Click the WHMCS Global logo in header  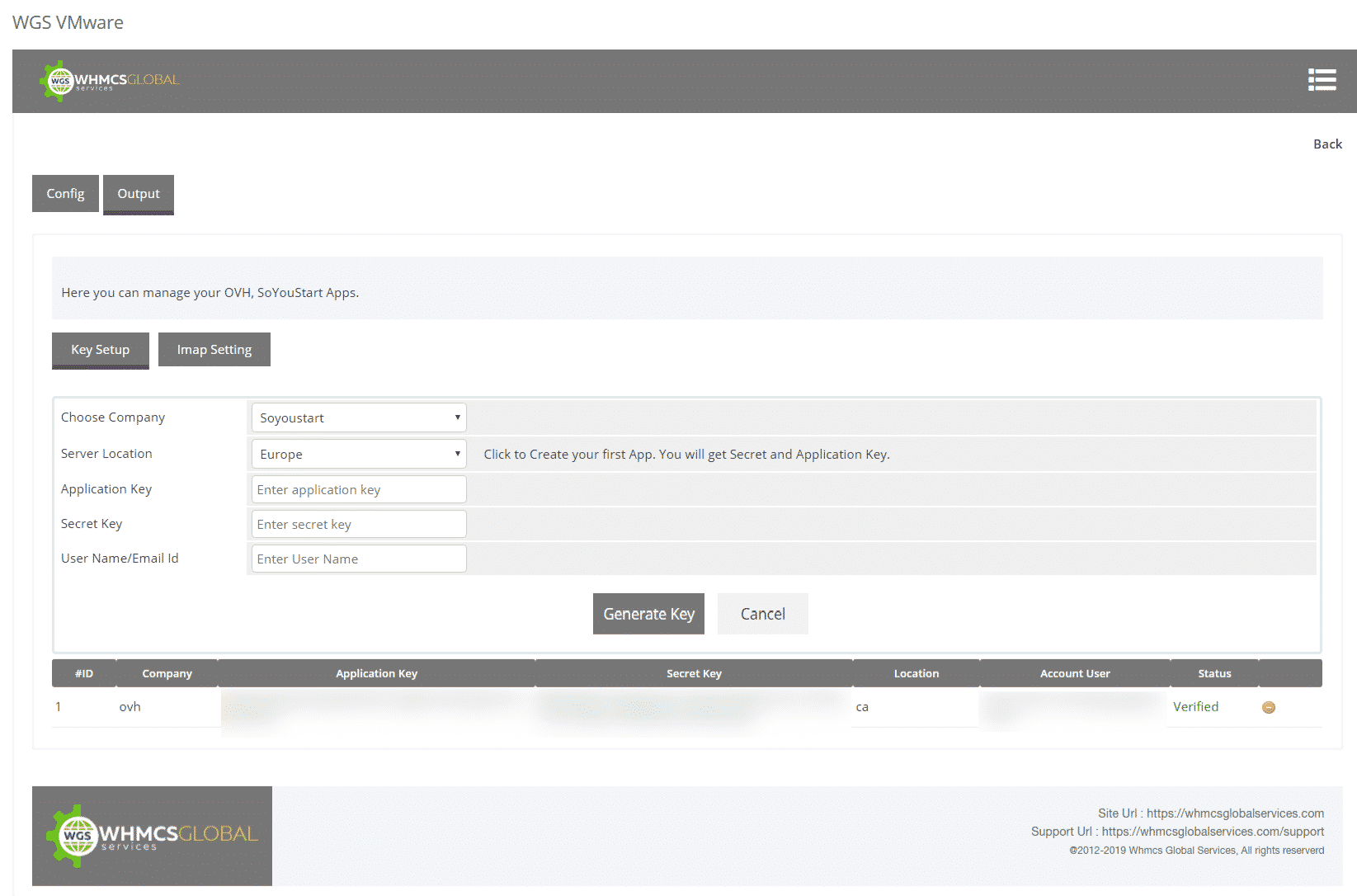[x=110, y=81]
